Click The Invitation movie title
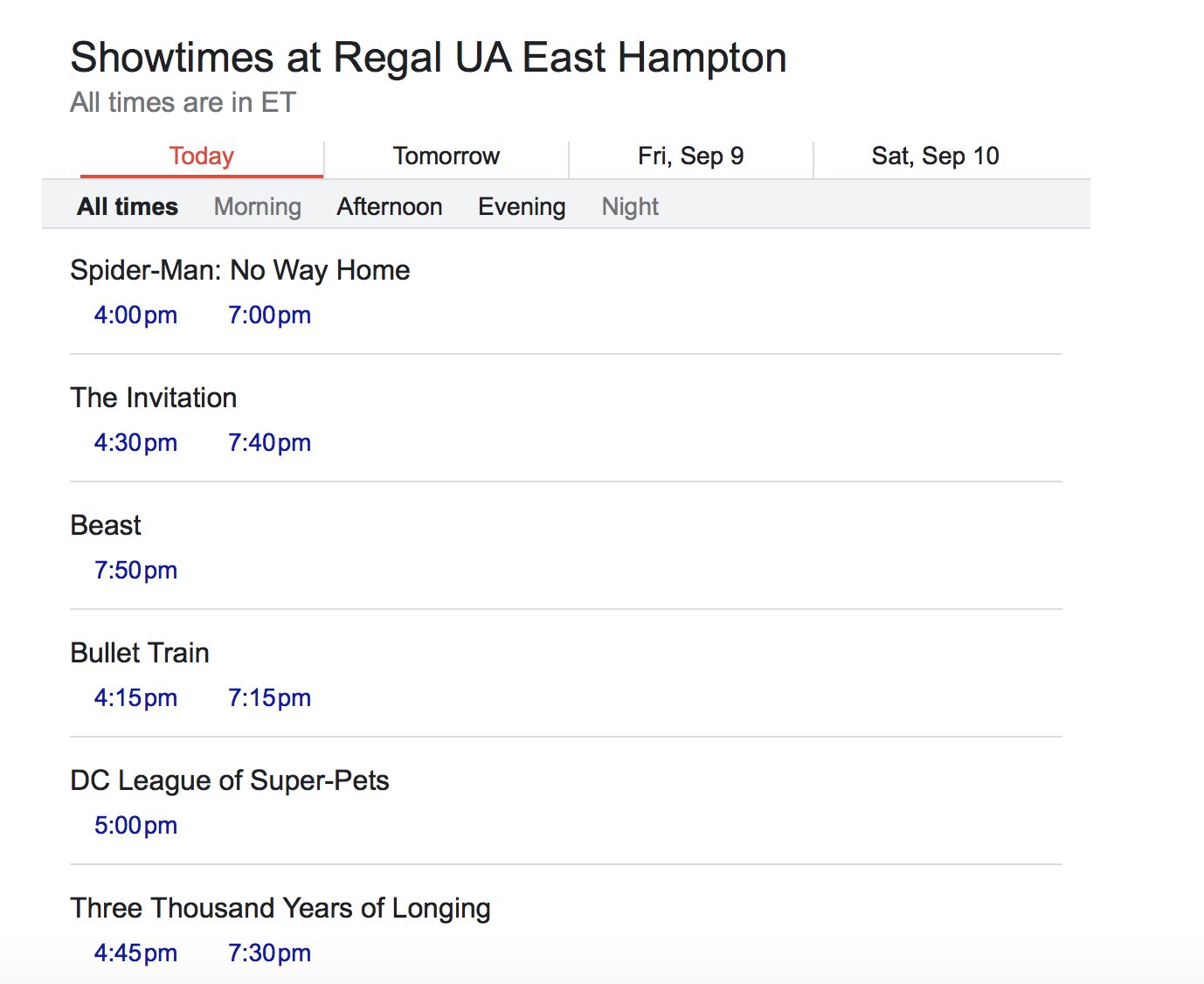This screenshot has height=984, width=1204. point(154,398)
